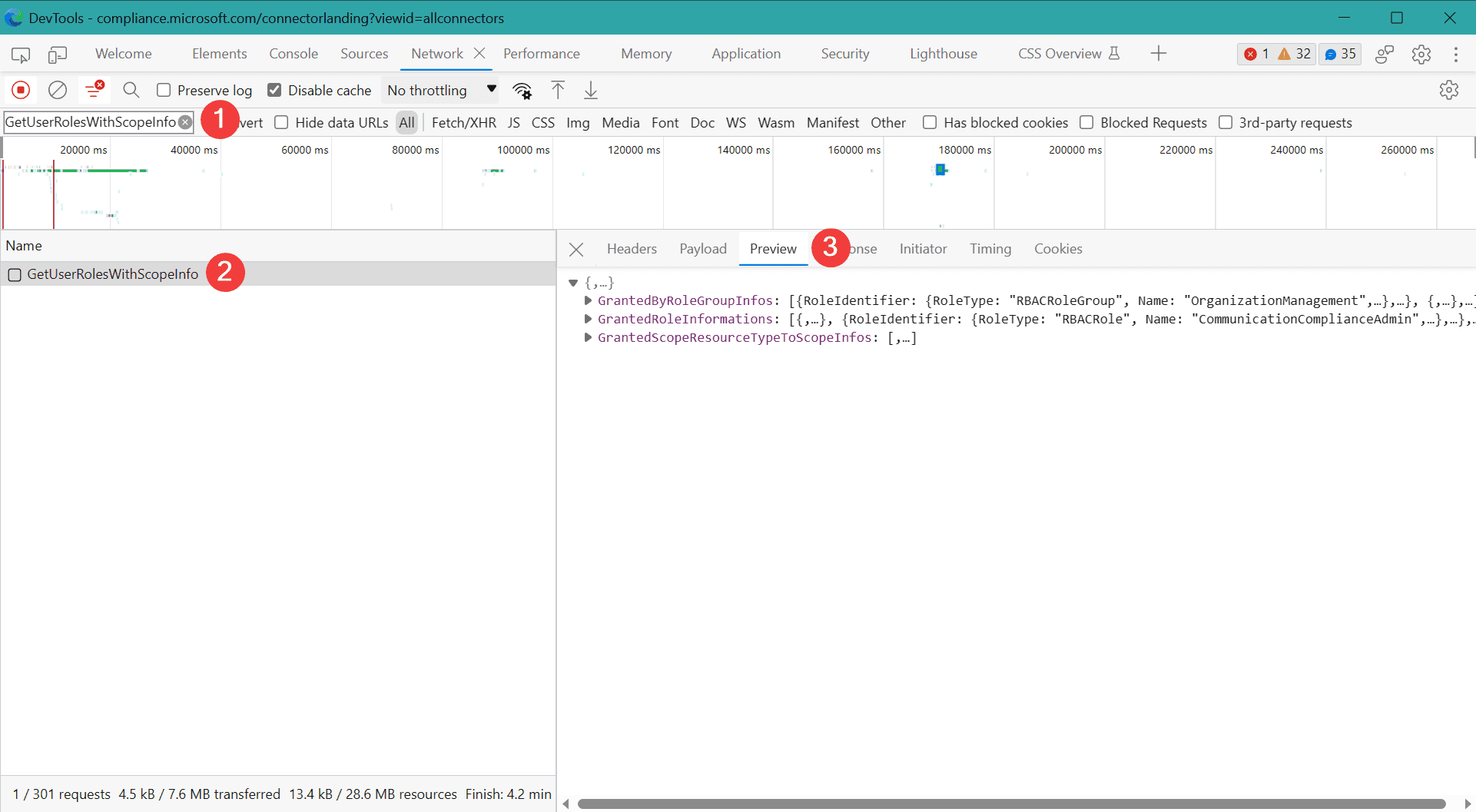Open the DevTools three-dot menu

point(1456,54)
